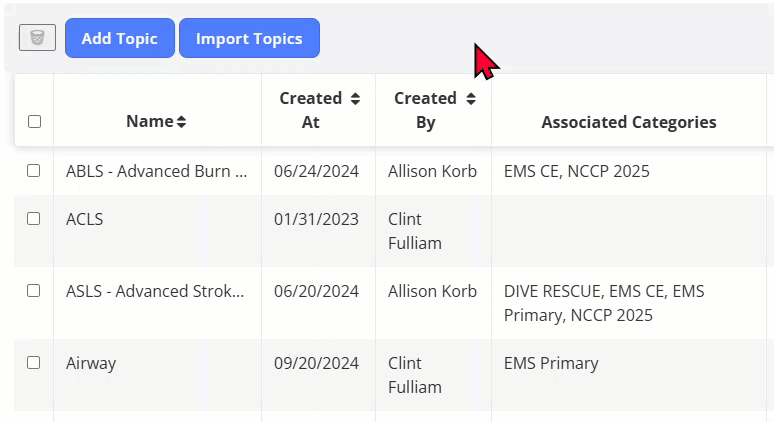Select the ACLS row checkbox
Viewport: 774px width, 422px height.
34,219
